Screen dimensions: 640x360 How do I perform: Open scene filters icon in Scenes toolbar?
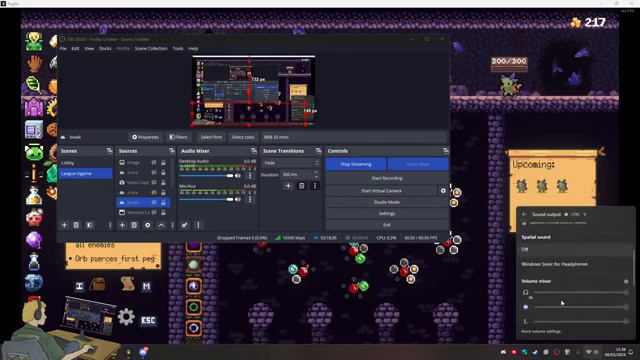pyautogui.click(x=90, y=225)
